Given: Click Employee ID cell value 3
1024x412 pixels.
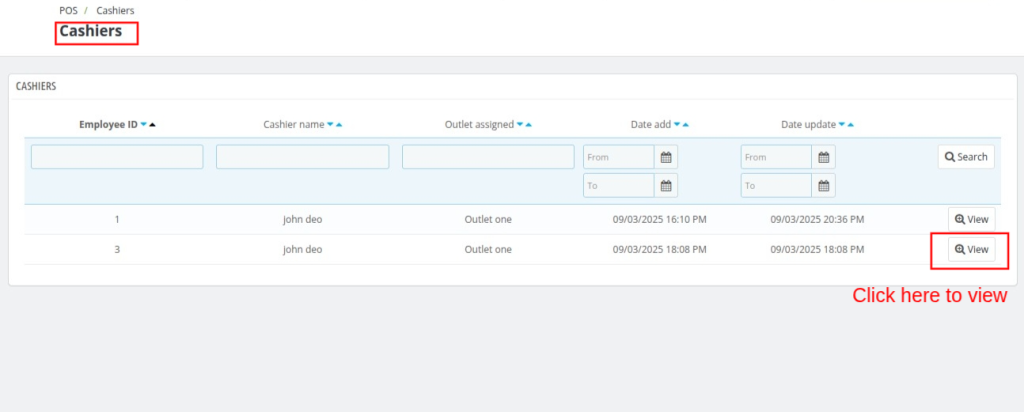Looking at the screenshot, I should pyautogui.click(x=117, y=249).
